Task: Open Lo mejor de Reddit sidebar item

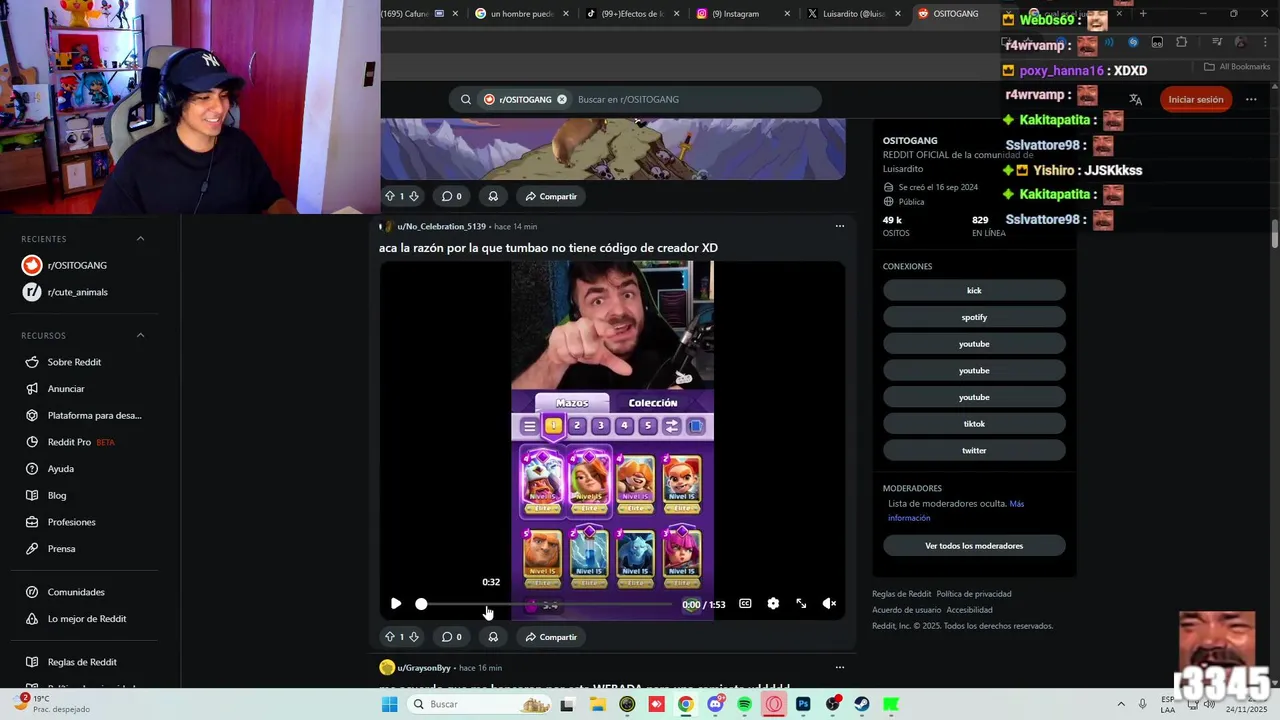Action: pyautogui.click(x=86, y=619)
